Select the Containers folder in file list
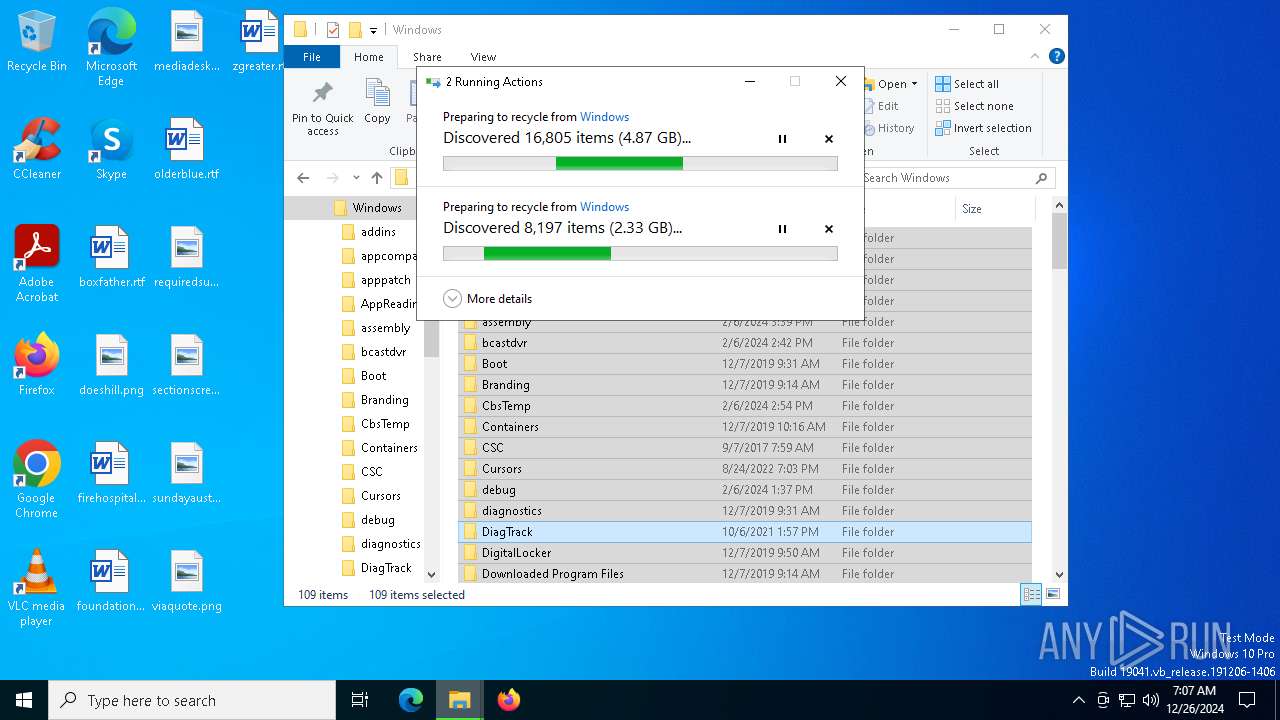 tap(745, 427)
